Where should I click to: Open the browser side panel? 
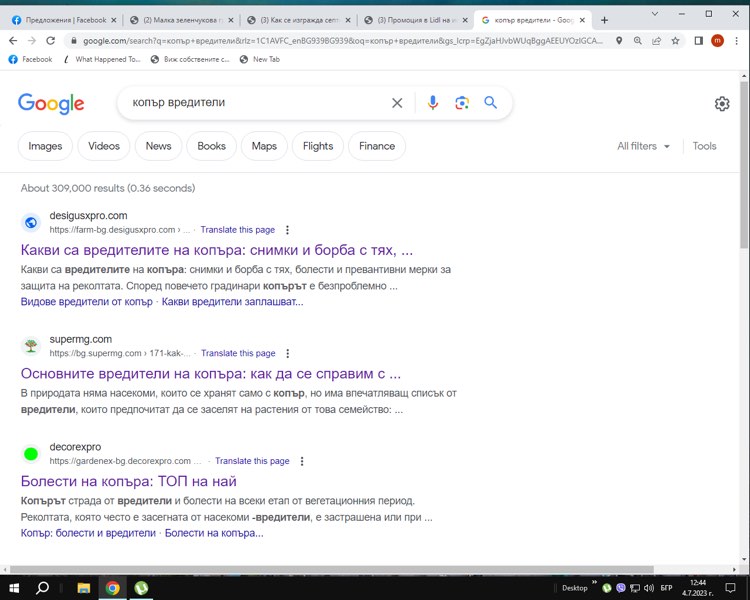click(x=698, y=41)
